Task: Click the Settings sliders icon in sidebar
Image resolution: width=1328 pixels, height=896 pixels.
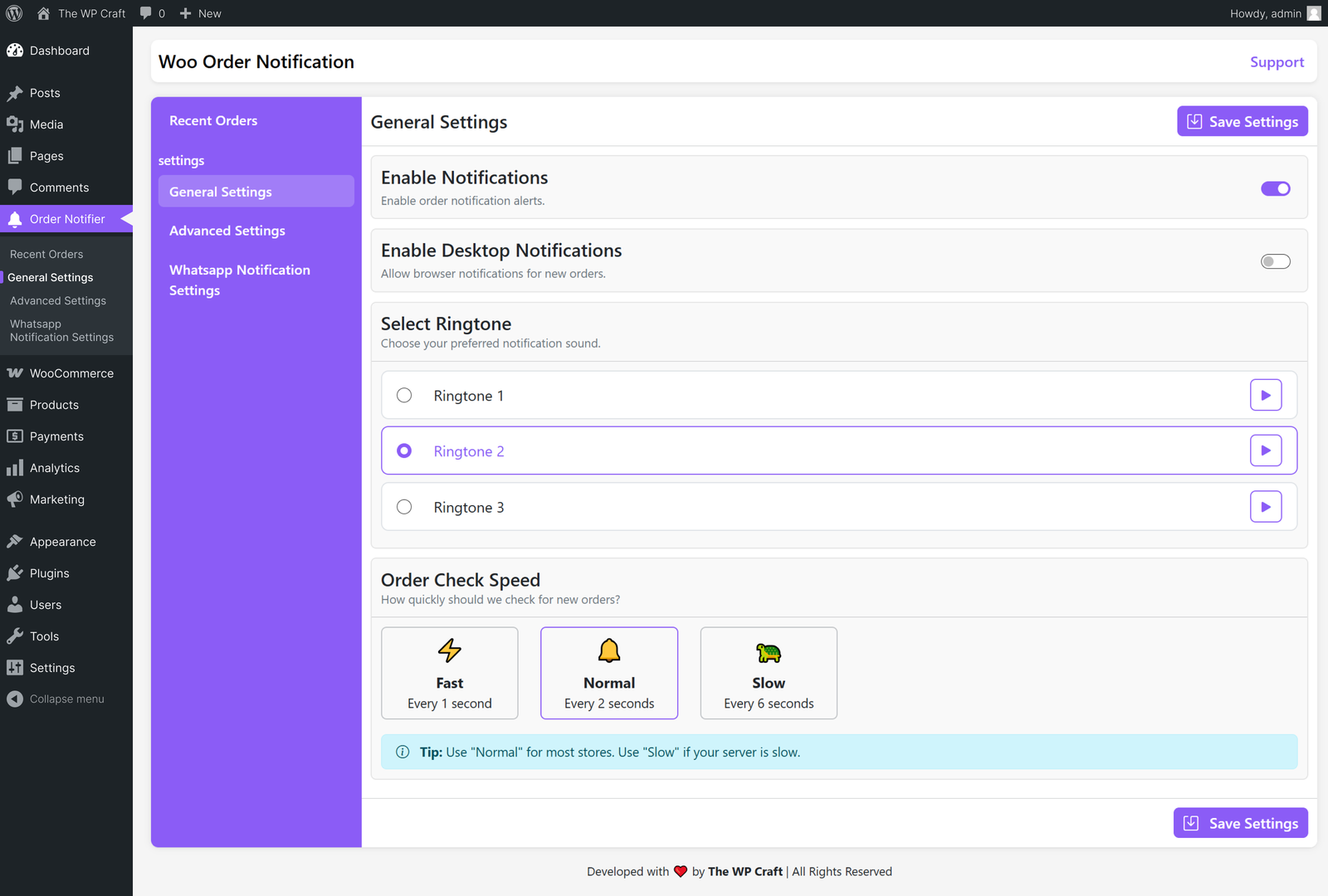Action: (x=15, y=668)
